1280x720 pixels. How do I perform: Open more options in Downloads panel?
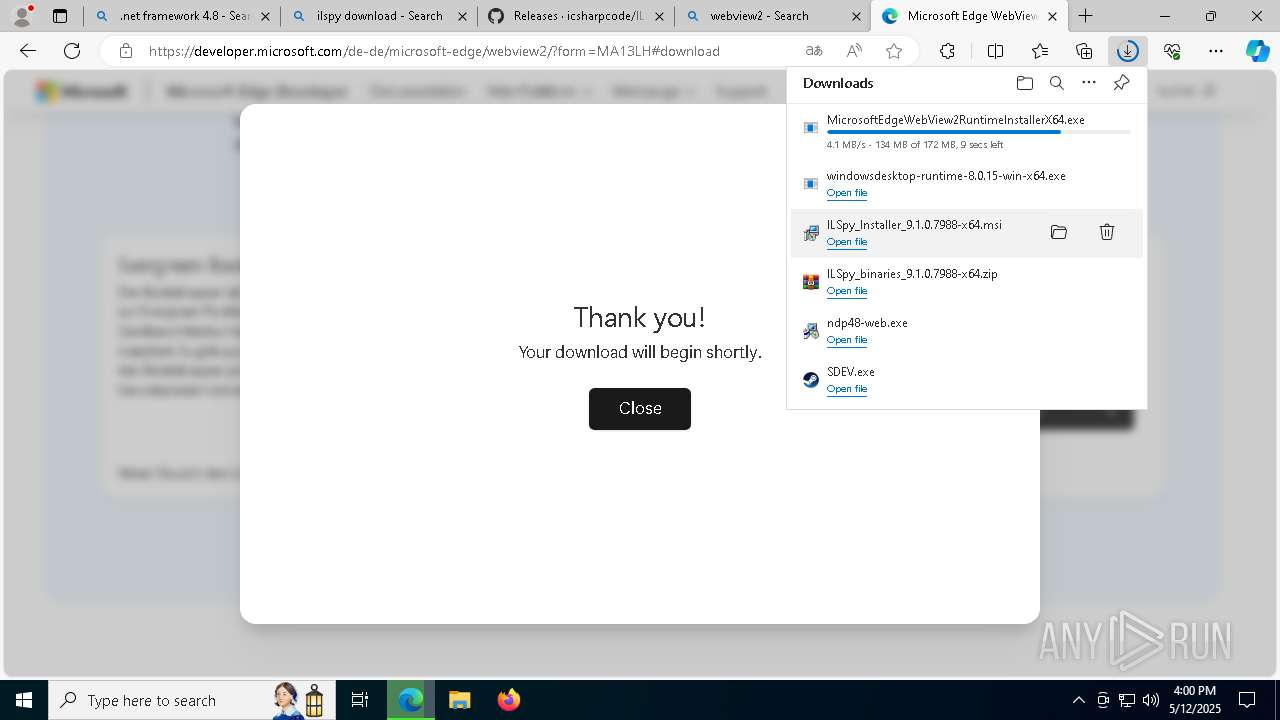point(1089,83)
